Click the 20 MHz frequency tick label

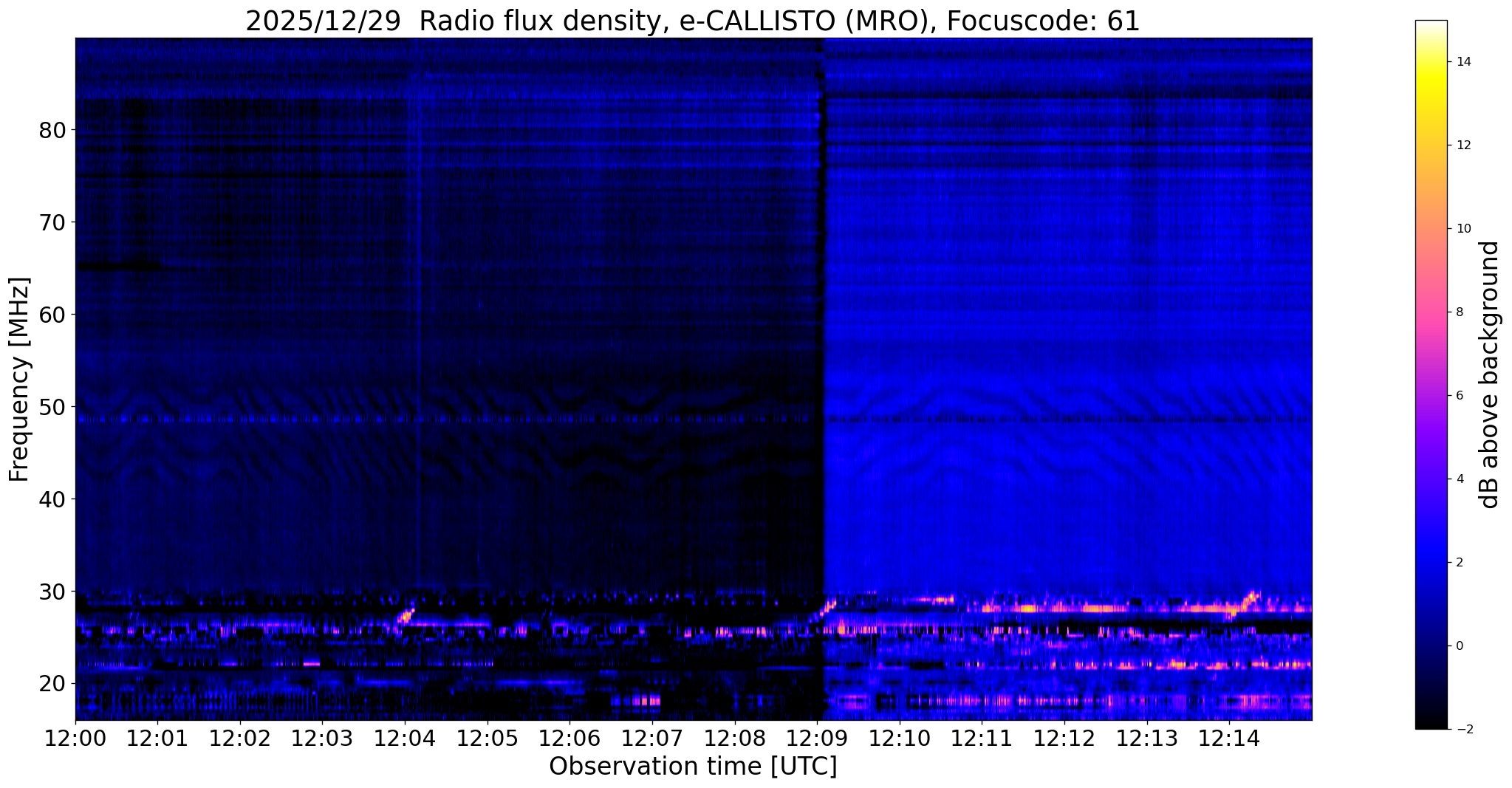[x=52, y=684]
